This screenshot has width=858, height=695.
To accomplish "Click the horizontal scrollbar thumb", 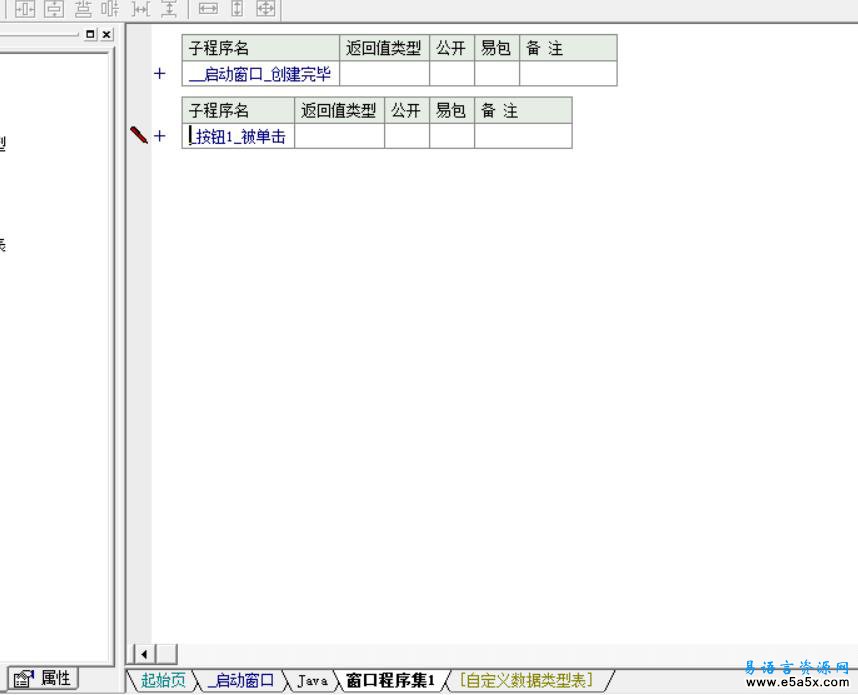I will (x=167, y=654).
